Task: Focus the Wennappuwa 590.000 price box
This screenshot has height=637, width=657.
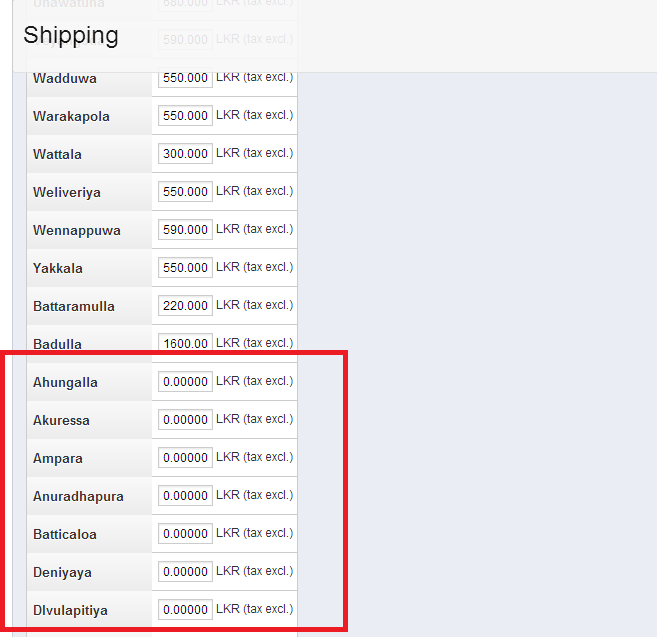Action: [185, 229]
